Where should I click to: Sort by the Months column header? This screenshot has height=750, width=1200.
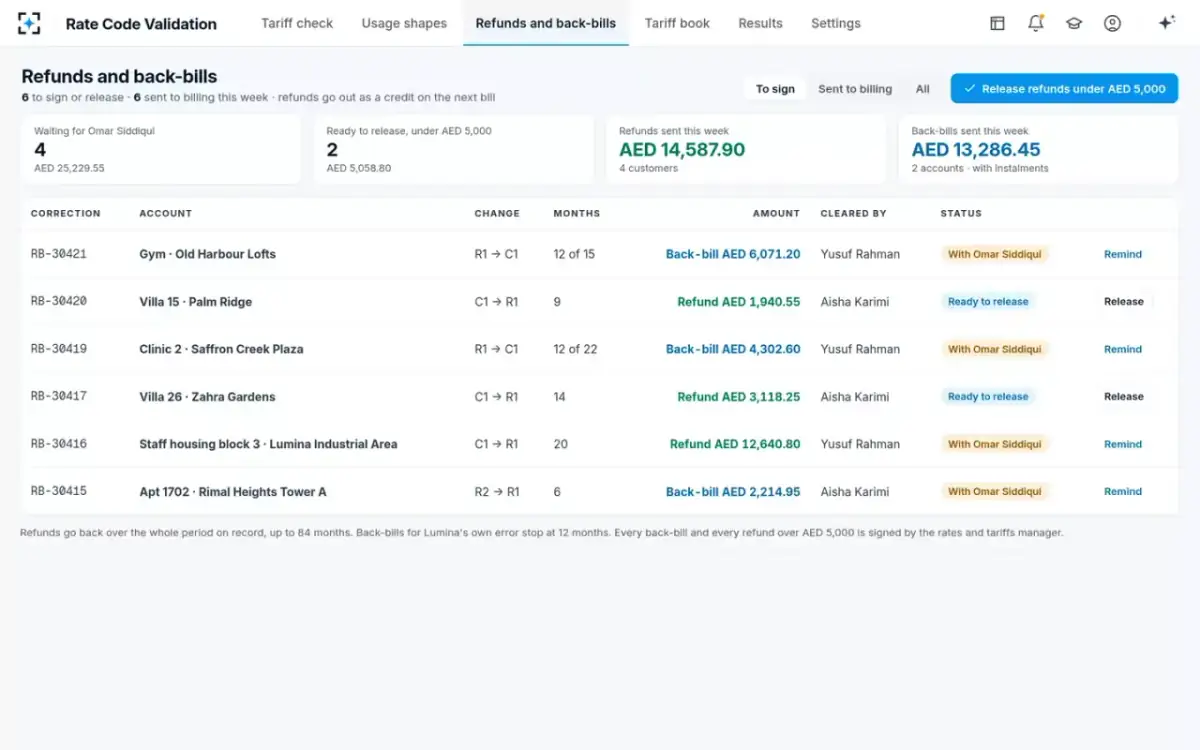577,213
